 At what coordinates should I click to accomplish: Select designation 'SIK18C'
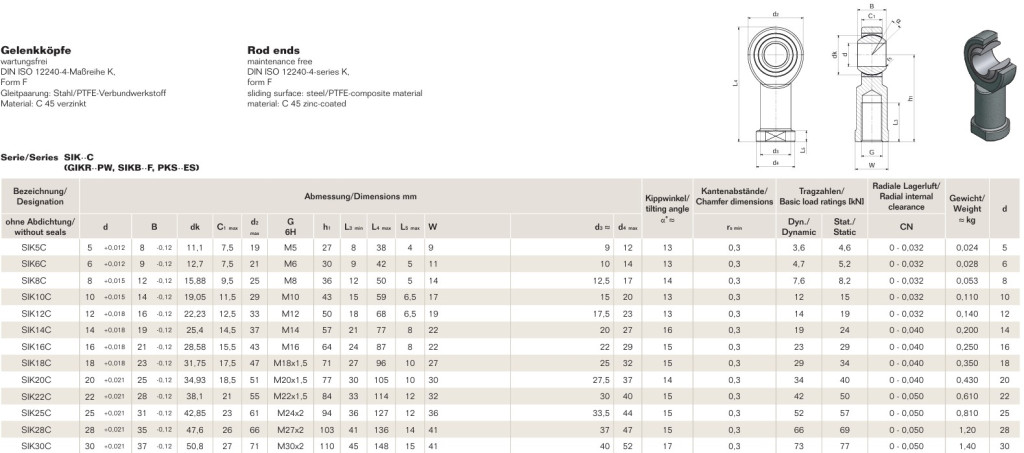point(37,362)
